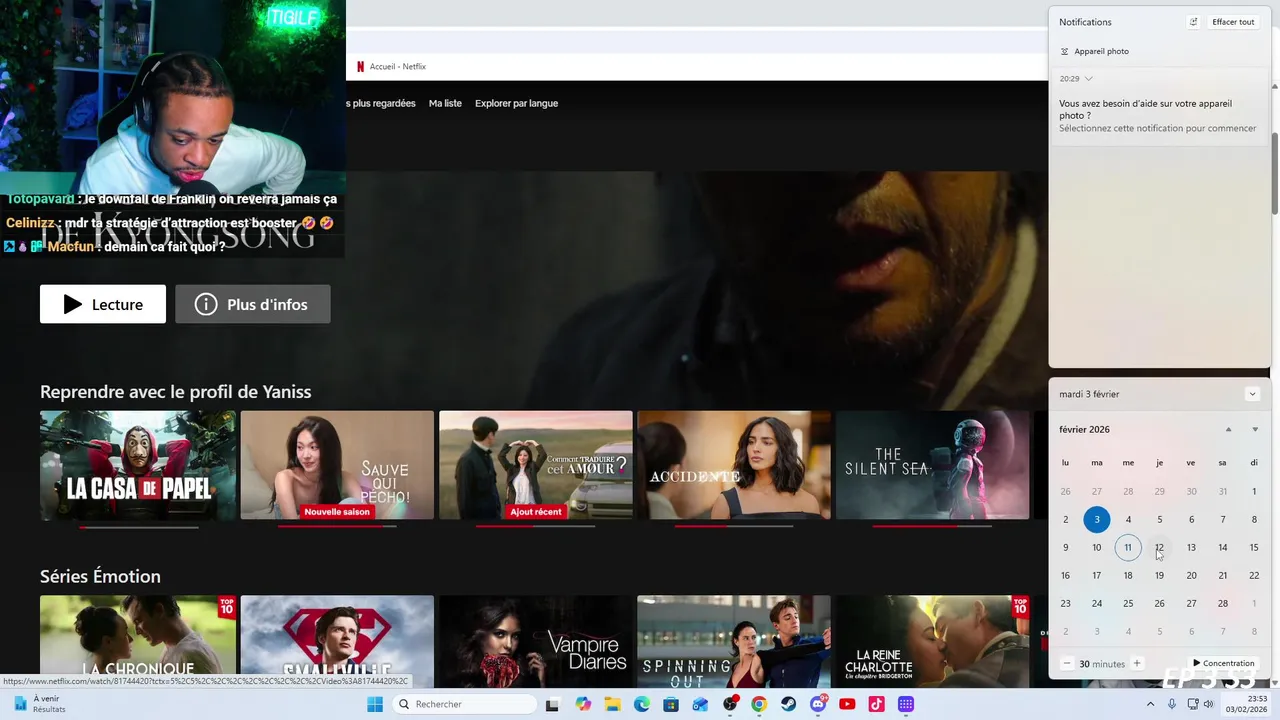The width and height of the screenshot is (1280, 720).
Task: Open the Smallville thumbnail
Action: click(x=337, y=634)
